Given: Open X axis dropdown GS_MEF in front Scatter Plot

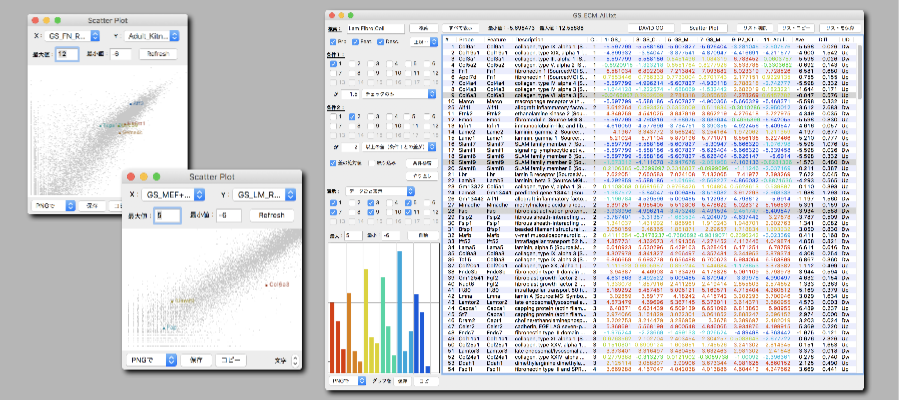Looking at the screenshot, I should point(172,196).
